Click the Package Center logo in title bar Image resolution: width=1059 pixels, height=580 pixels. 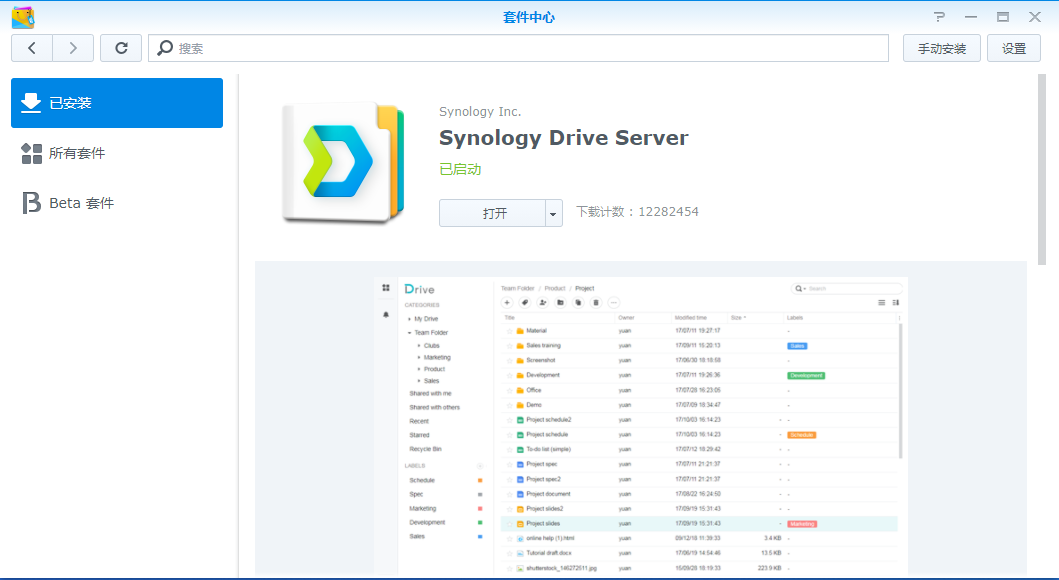click(22, 17)
